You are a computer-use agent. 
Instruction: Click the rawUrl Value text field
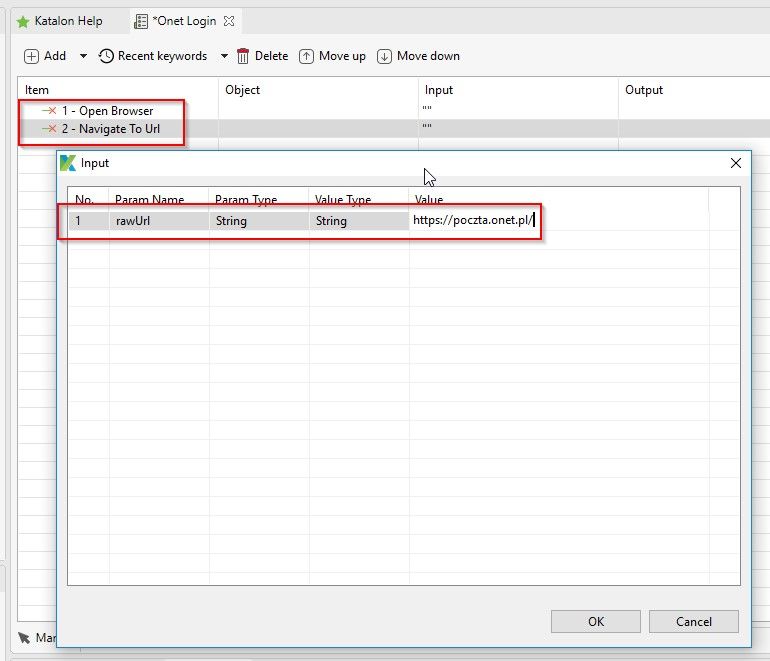[x=475, y=221]
